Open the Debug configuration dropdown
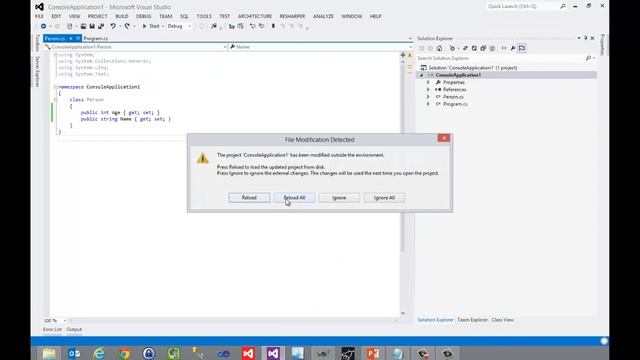This screenshot has height=360, width=640. (179, 26)
